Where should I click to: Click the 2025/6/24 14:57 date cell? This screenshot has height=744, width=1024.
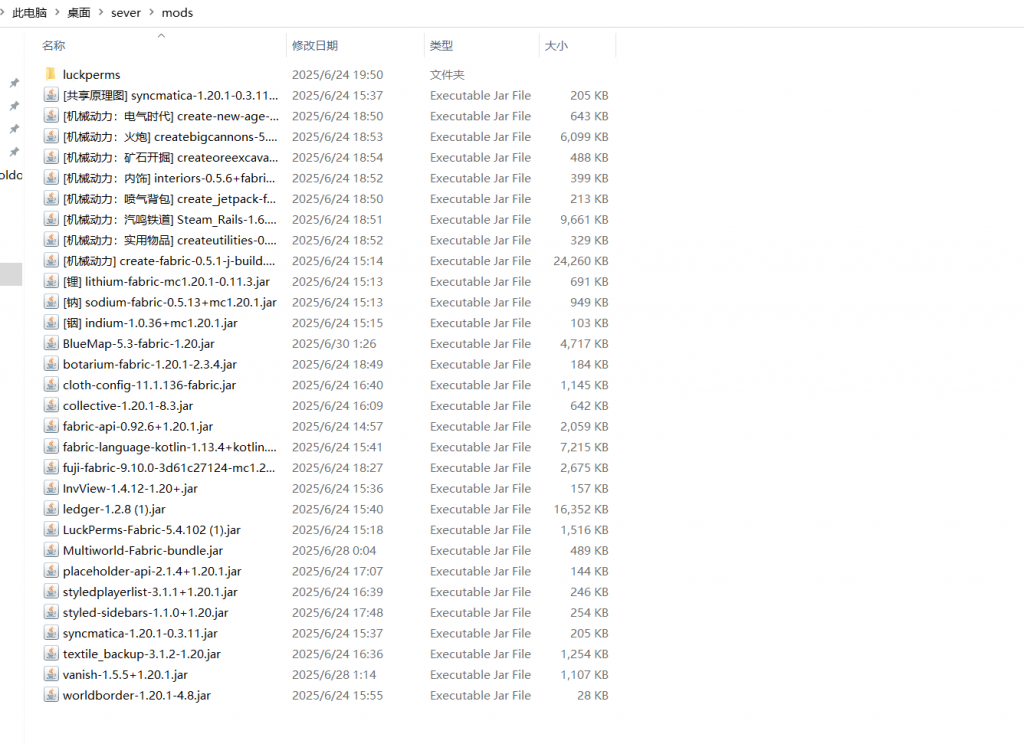338,426
